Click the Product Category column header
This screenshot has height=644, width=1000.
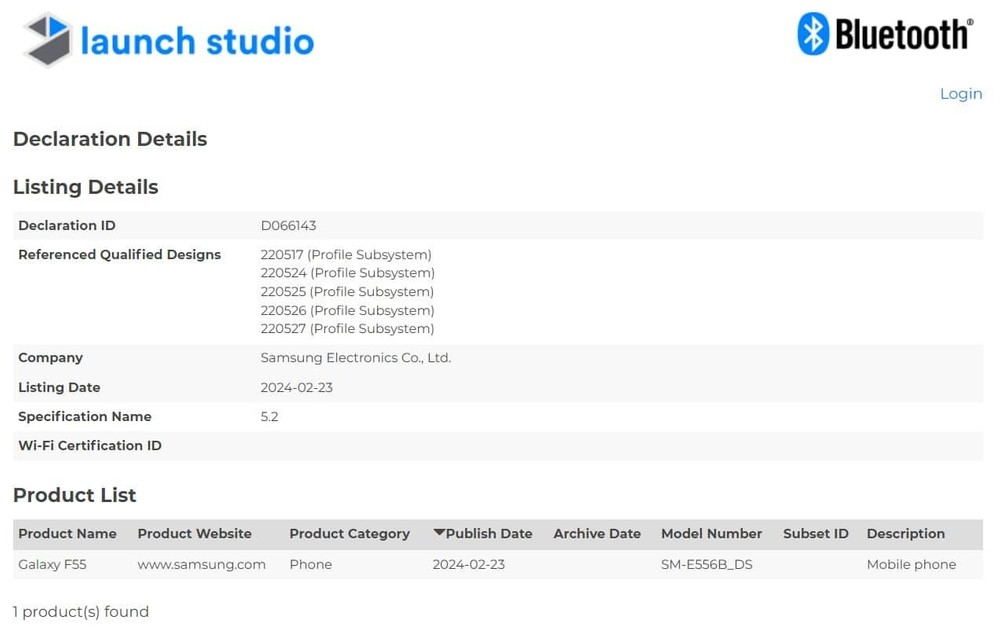[x=349, y=534]
